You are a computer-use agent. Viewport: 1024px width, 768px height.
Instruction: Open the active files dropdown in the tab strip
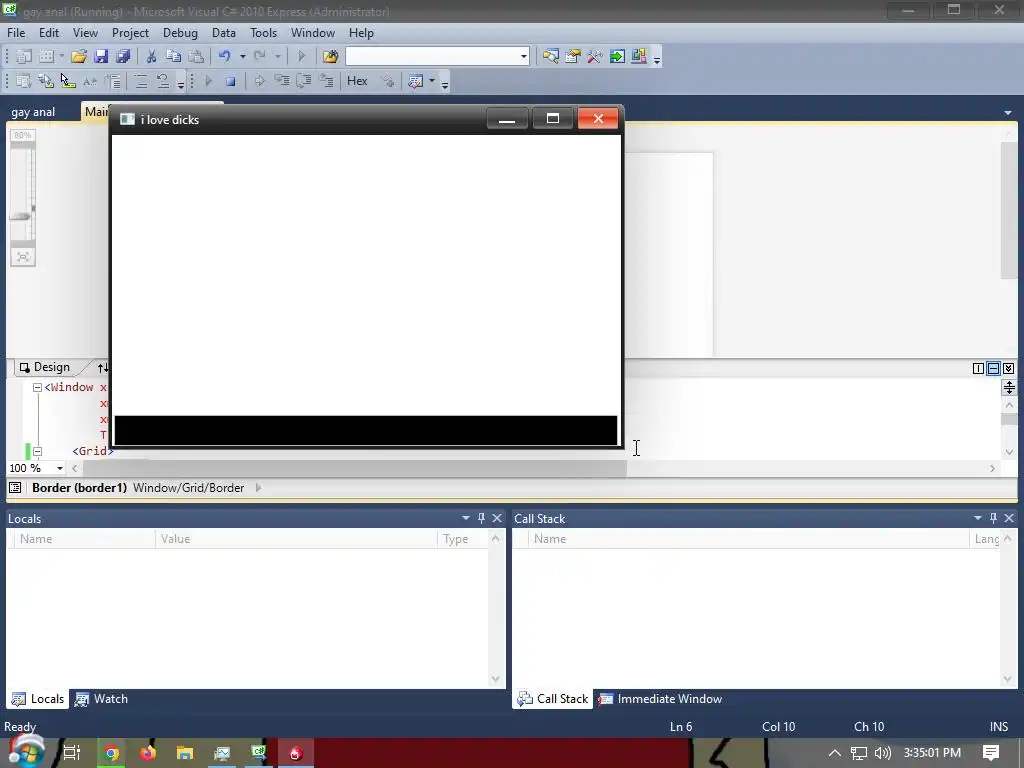[1008, 112]
